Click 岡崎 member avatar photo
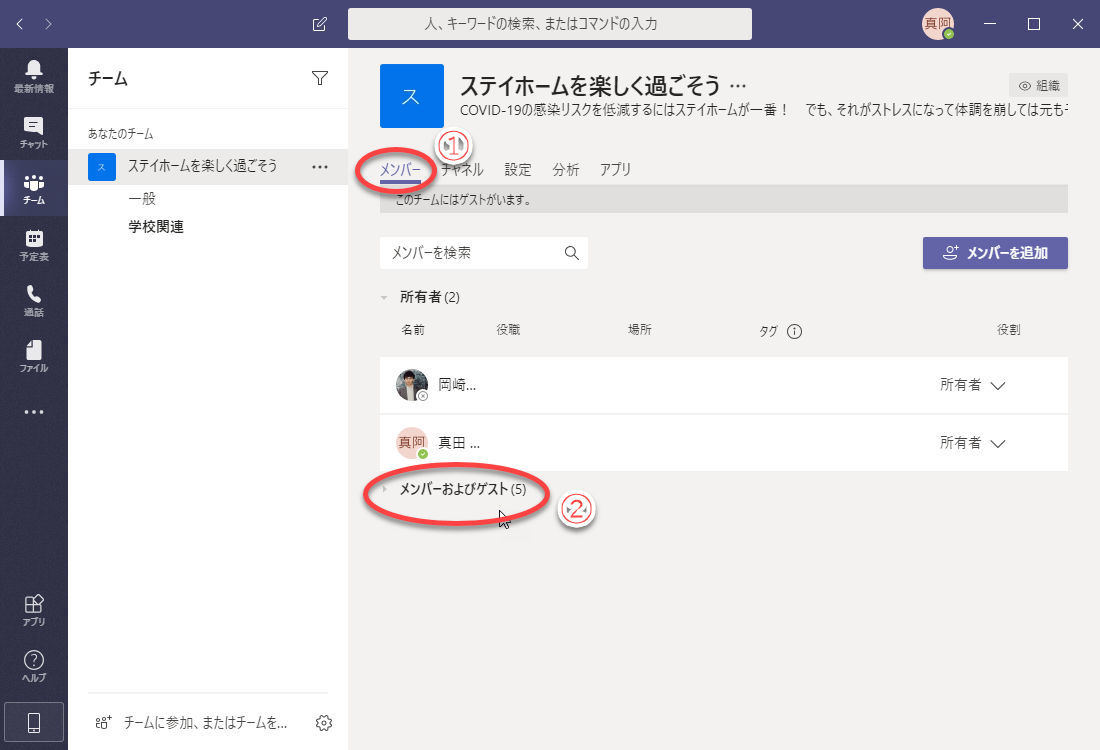This screenshot has width=1100, height=750. [x=412, y=384]
